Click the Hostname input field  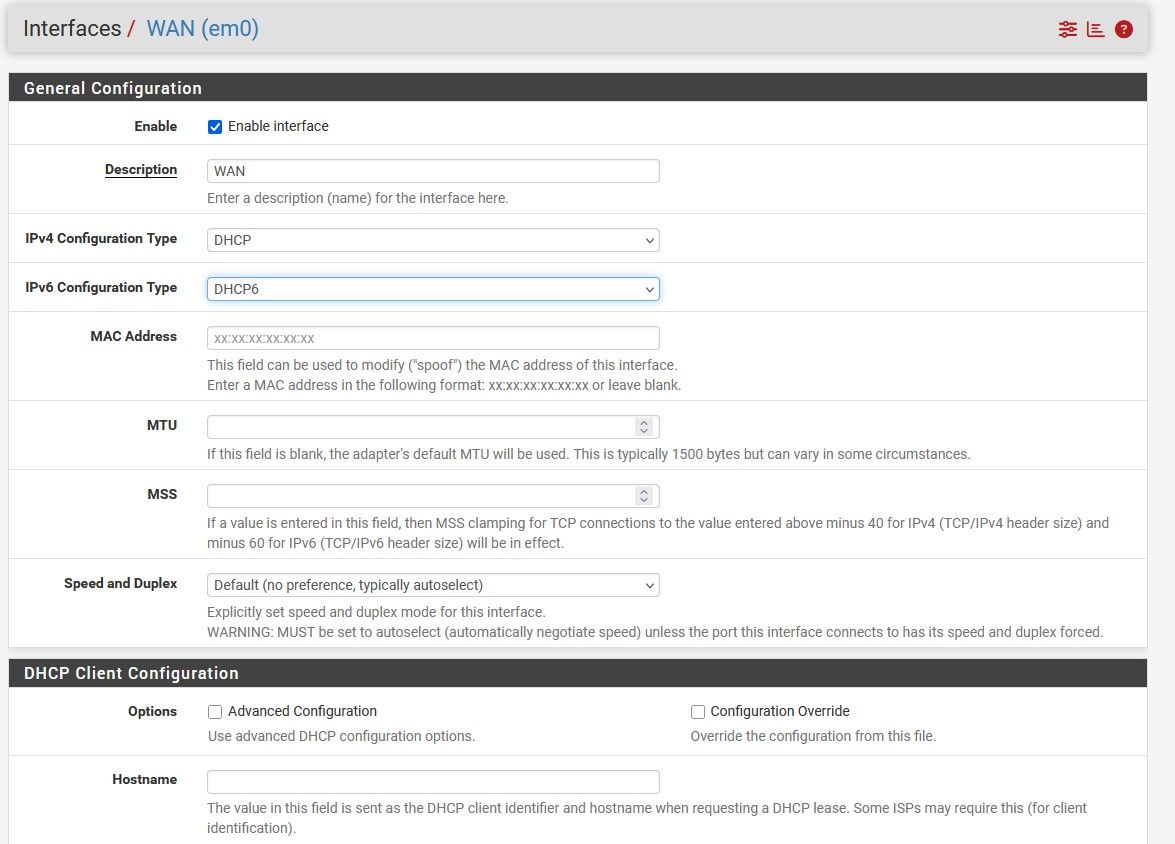(433, 782)
